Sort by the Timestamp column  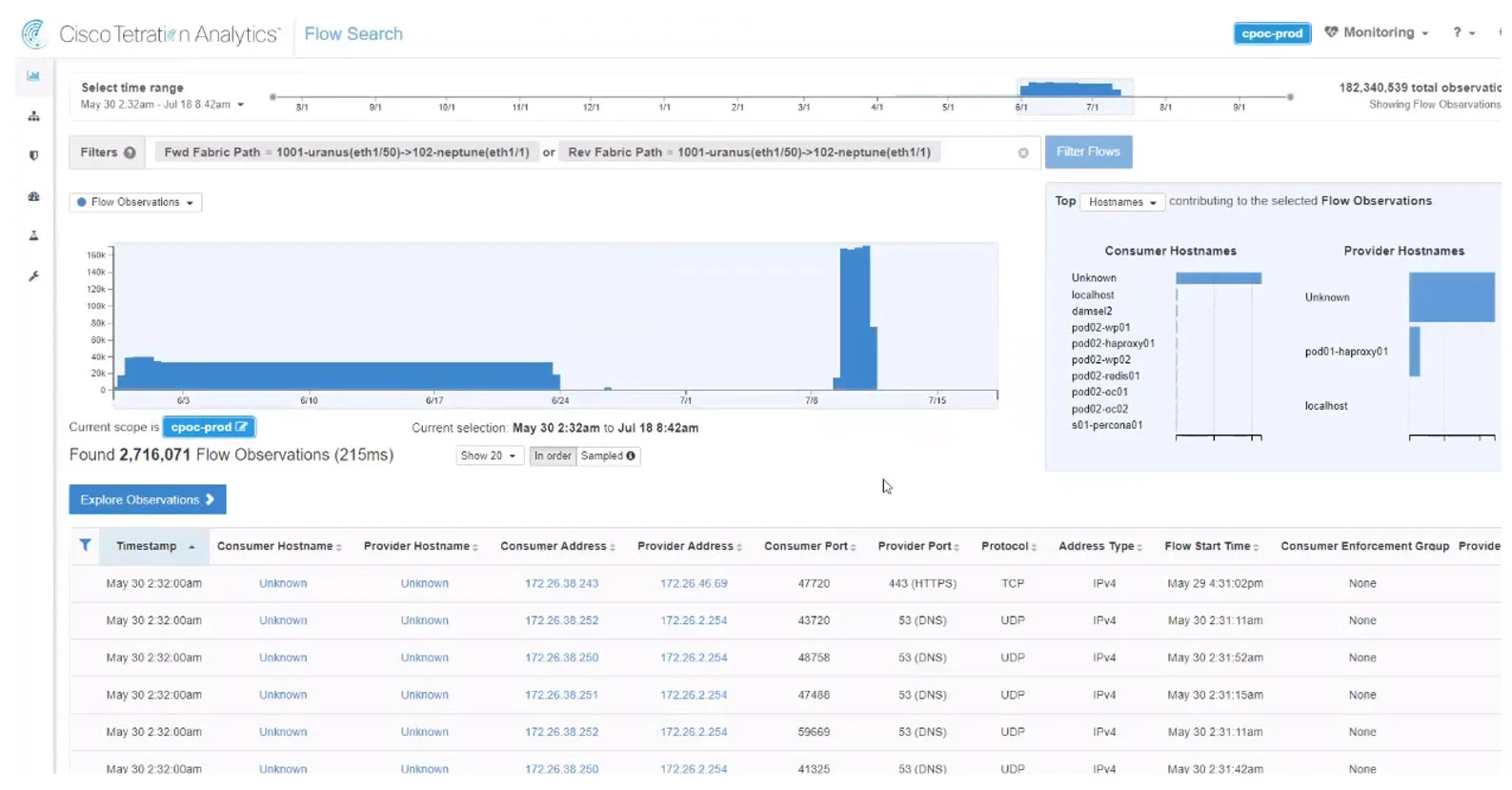[x=154, y=546]
